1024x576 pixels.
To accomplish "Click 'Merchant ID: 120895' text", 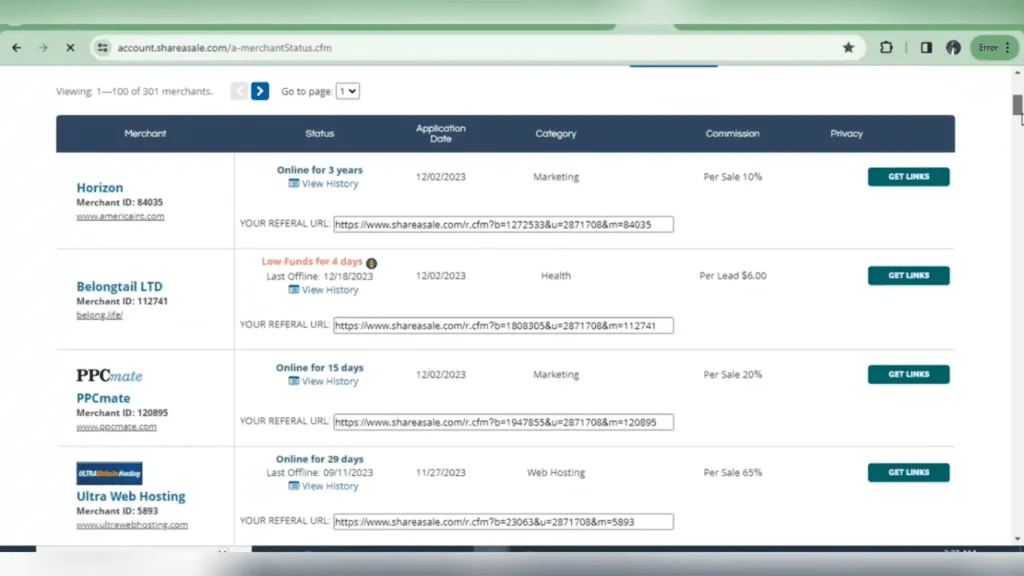I will tap(122, 413).
